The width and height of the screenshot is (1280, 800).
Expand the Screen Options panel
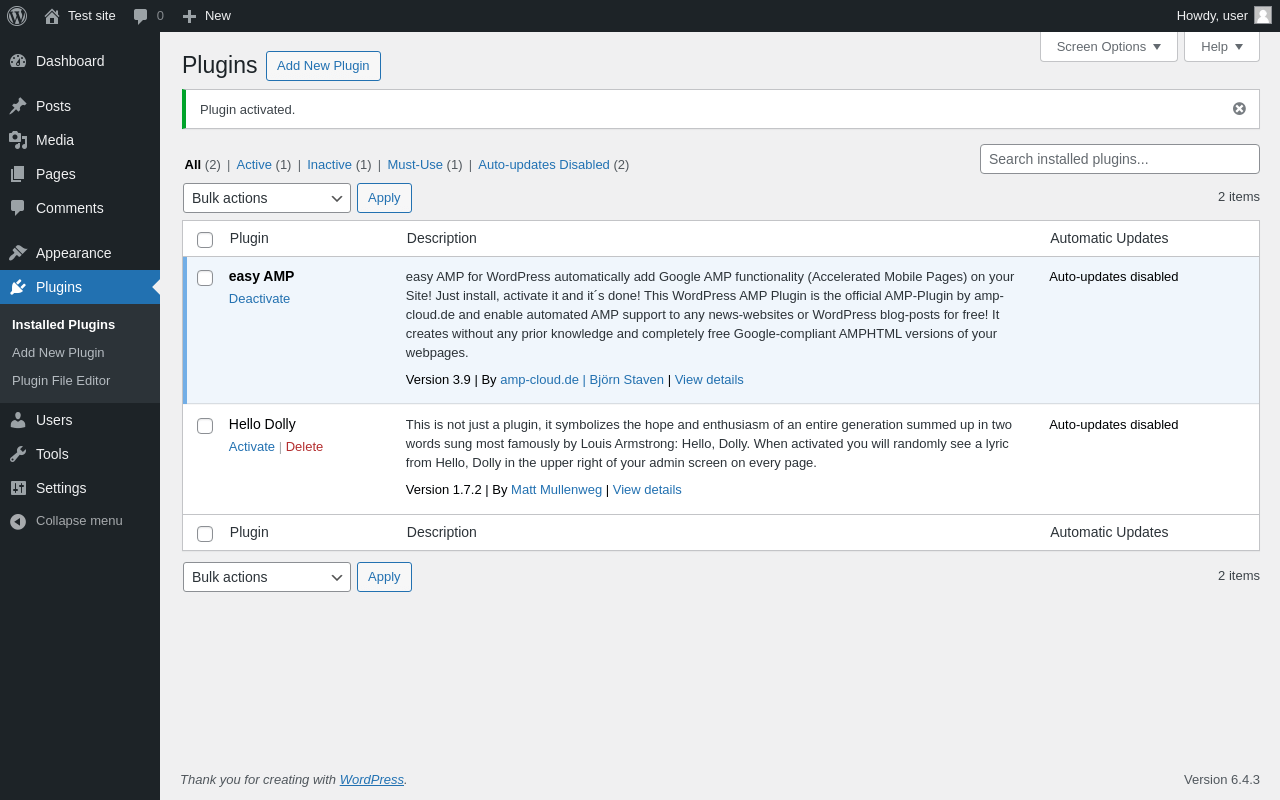tap(1109, 46)
